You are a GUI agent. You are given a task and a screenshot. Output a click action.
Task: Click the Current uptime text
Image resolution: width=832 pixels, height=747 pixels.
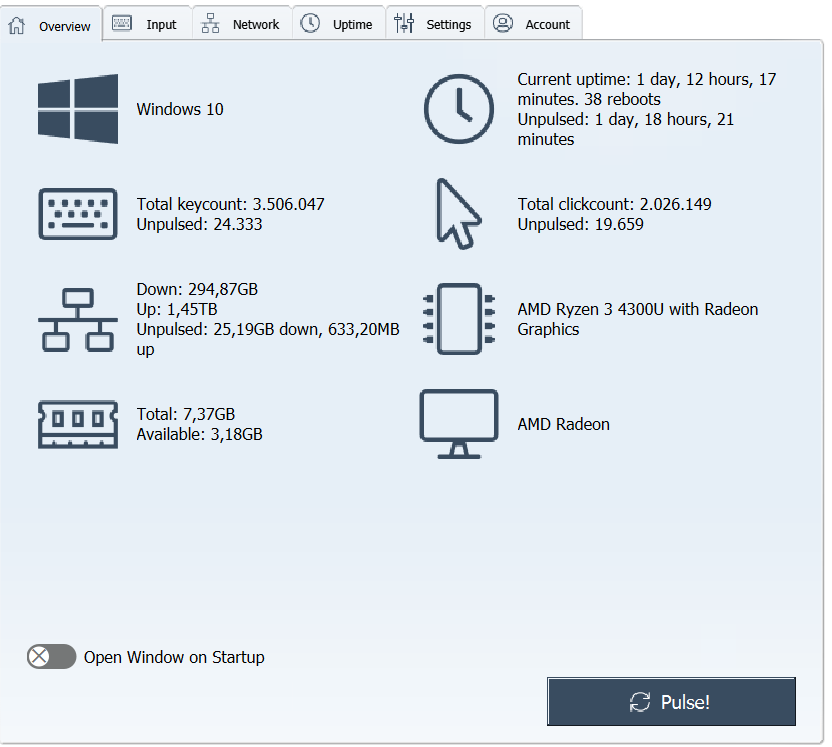point(647,89)
